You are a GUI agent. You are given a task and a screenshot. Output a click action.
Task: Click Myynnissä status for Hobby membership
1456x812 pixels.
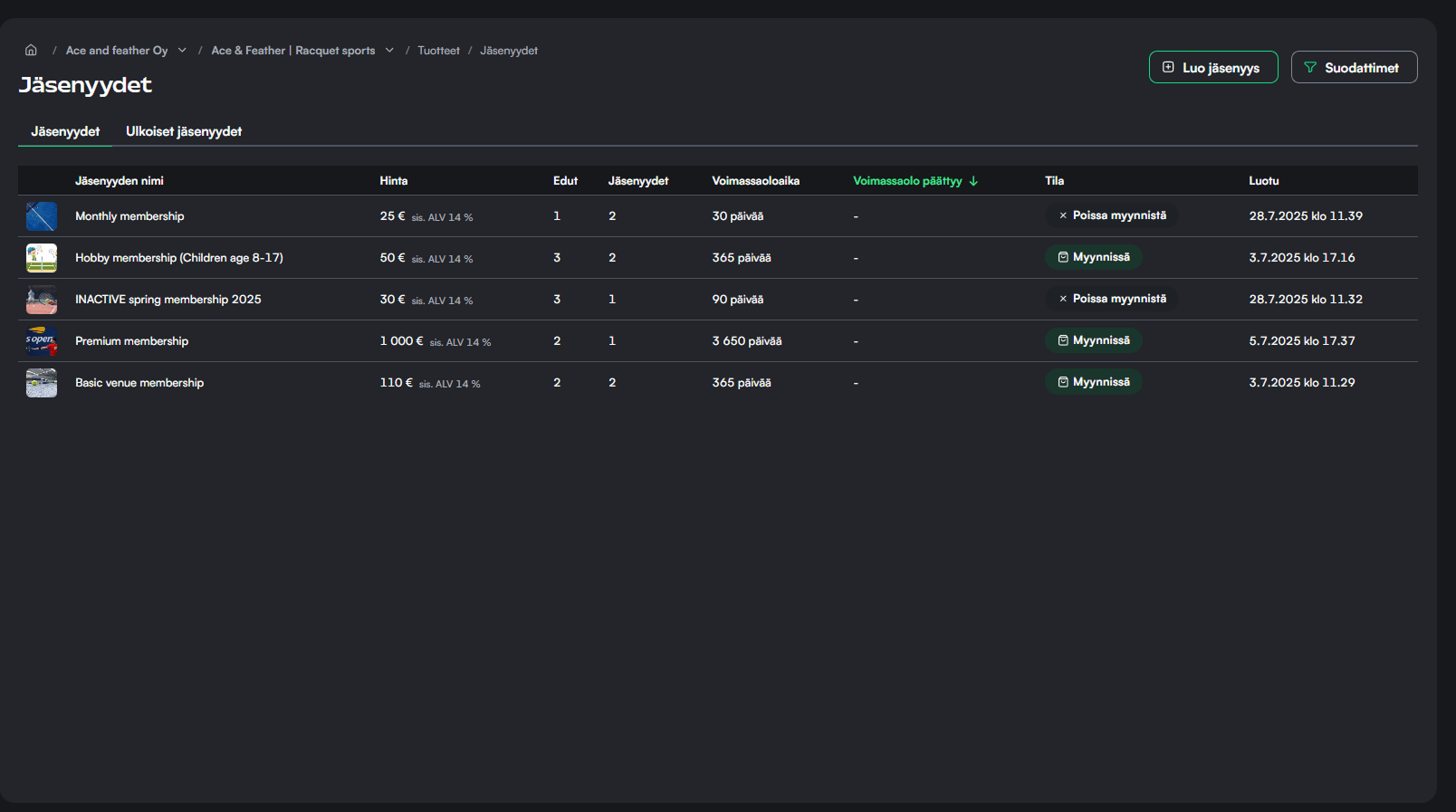tap(1094, 258)
